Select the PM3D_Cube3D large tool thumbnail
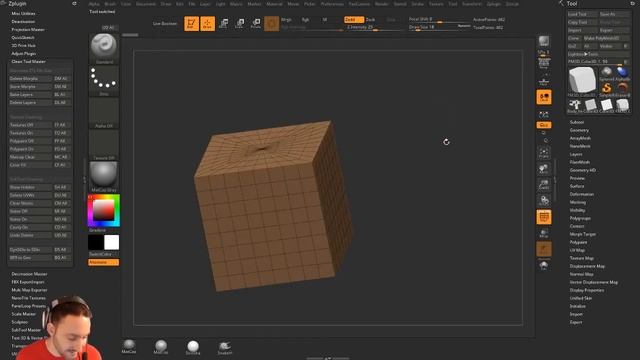Viewport: 640px width, 360px height. click(582, 81)
